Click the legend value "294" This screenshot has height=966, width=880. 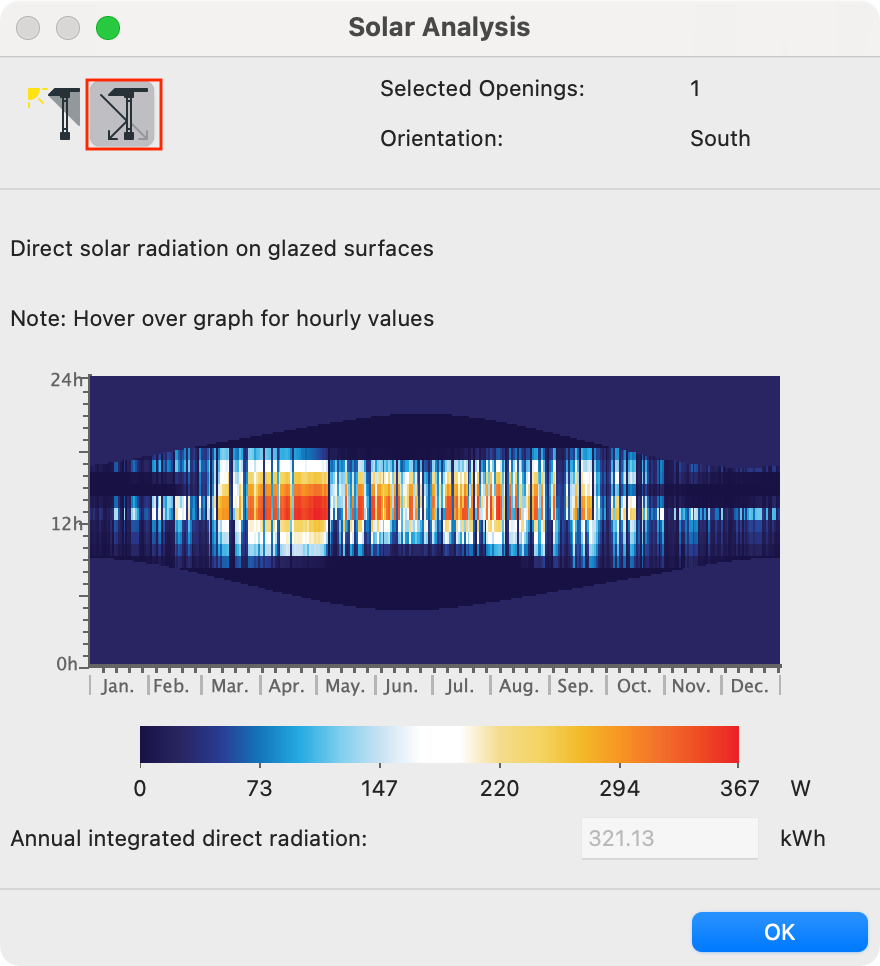point(619,788)
